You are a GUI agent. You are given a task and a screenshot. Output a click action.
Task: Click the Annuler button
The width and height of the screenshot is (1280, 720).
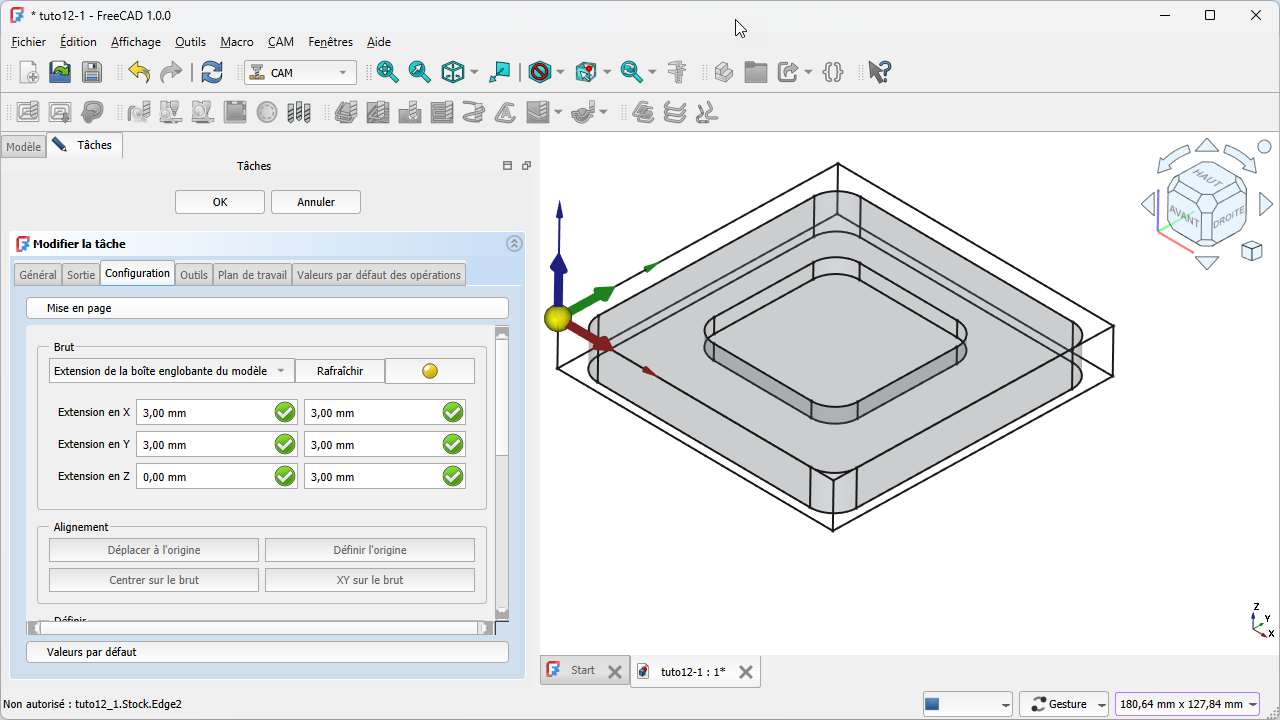(316, 202)
